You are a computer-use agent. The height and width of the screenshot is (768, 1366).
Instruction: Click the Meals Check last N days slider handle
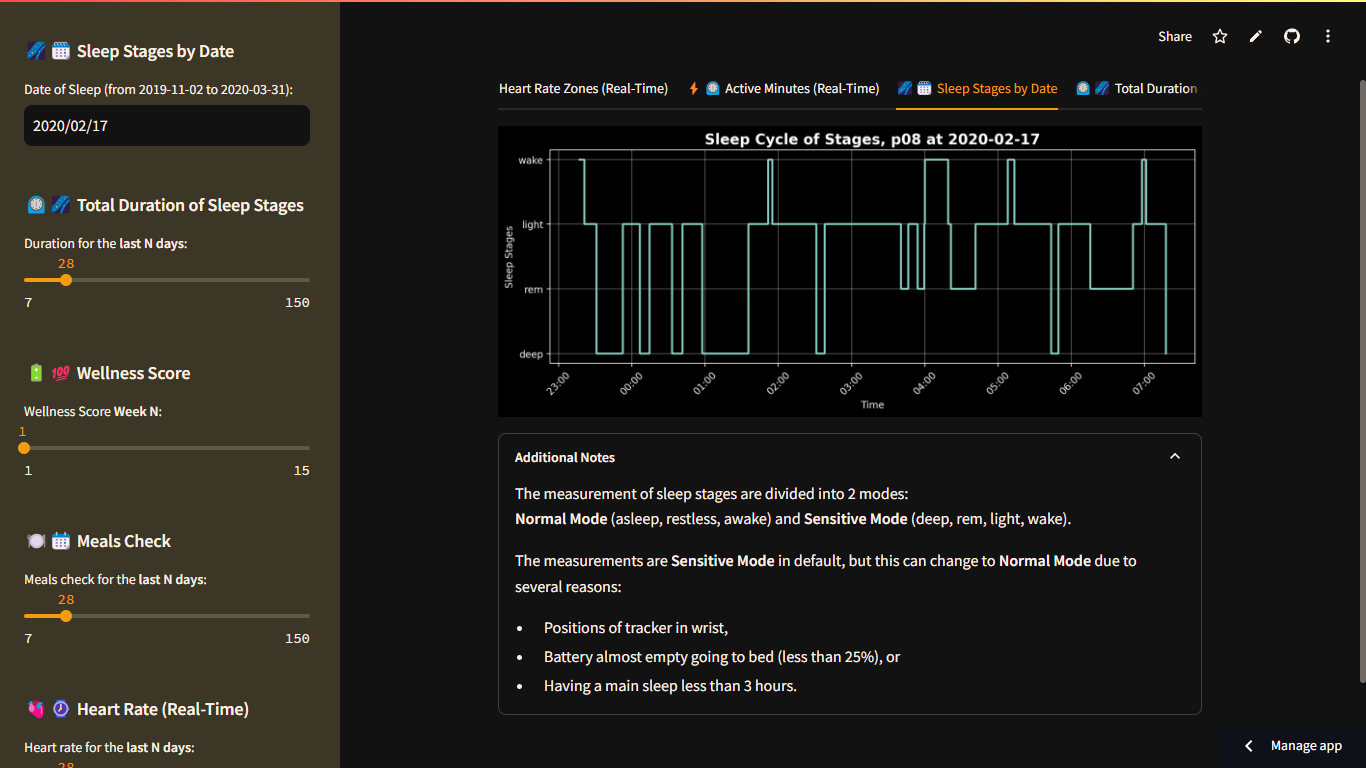pos(66,616)
